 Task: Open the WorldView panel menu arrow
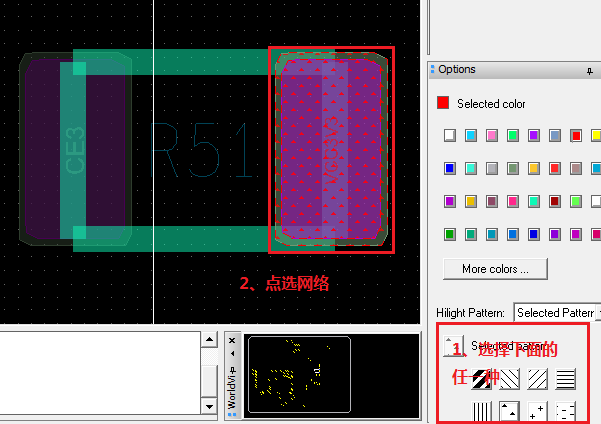(x=233, y=353)
